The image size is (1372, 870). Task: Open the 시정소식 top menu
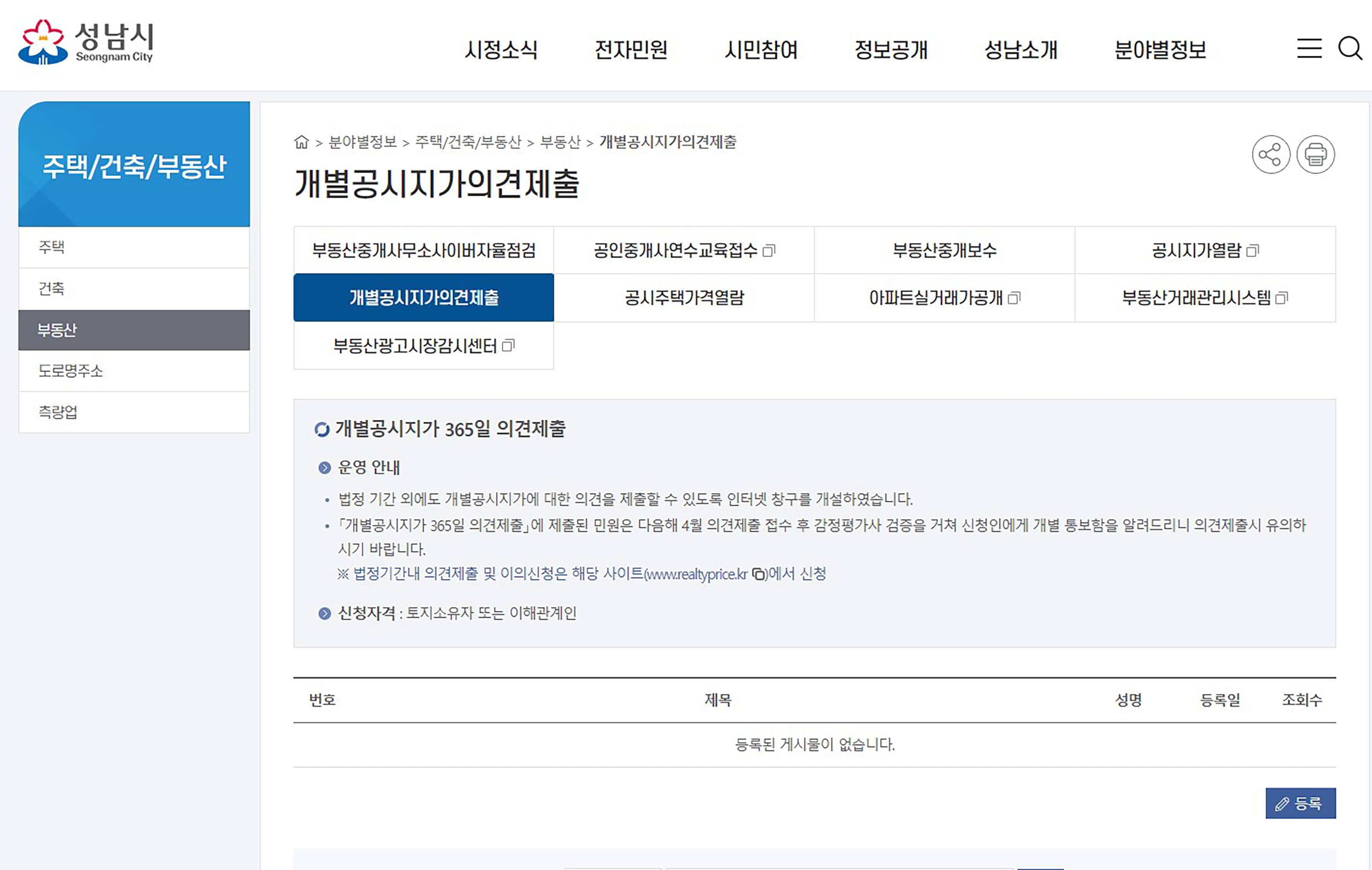tap(501, 50)
